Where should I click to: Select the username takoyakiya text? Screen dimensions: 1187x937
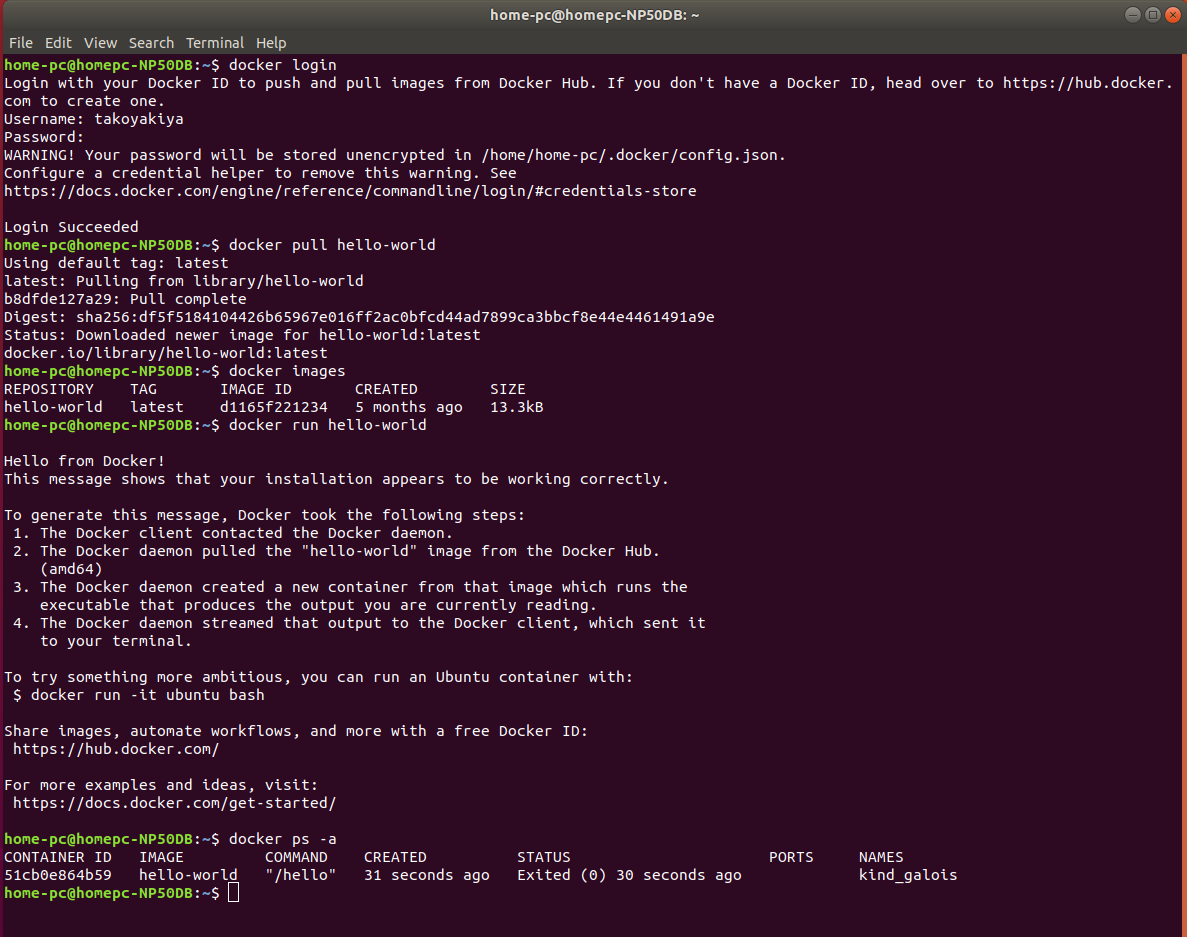(139, 118)
